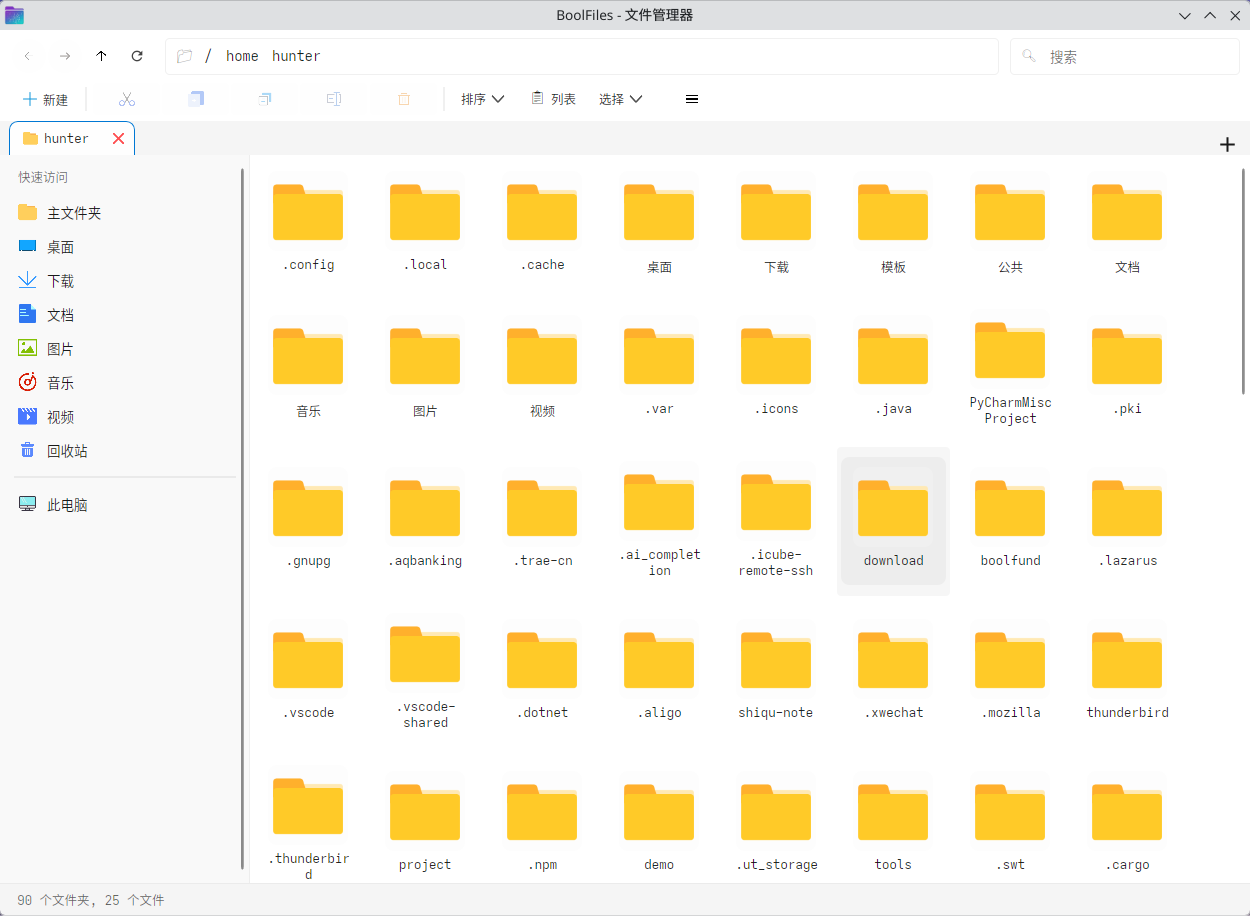The image size is (1250, 916).
Task: Click the window chevron-down button in title bar
Action: coord(1185,15)
